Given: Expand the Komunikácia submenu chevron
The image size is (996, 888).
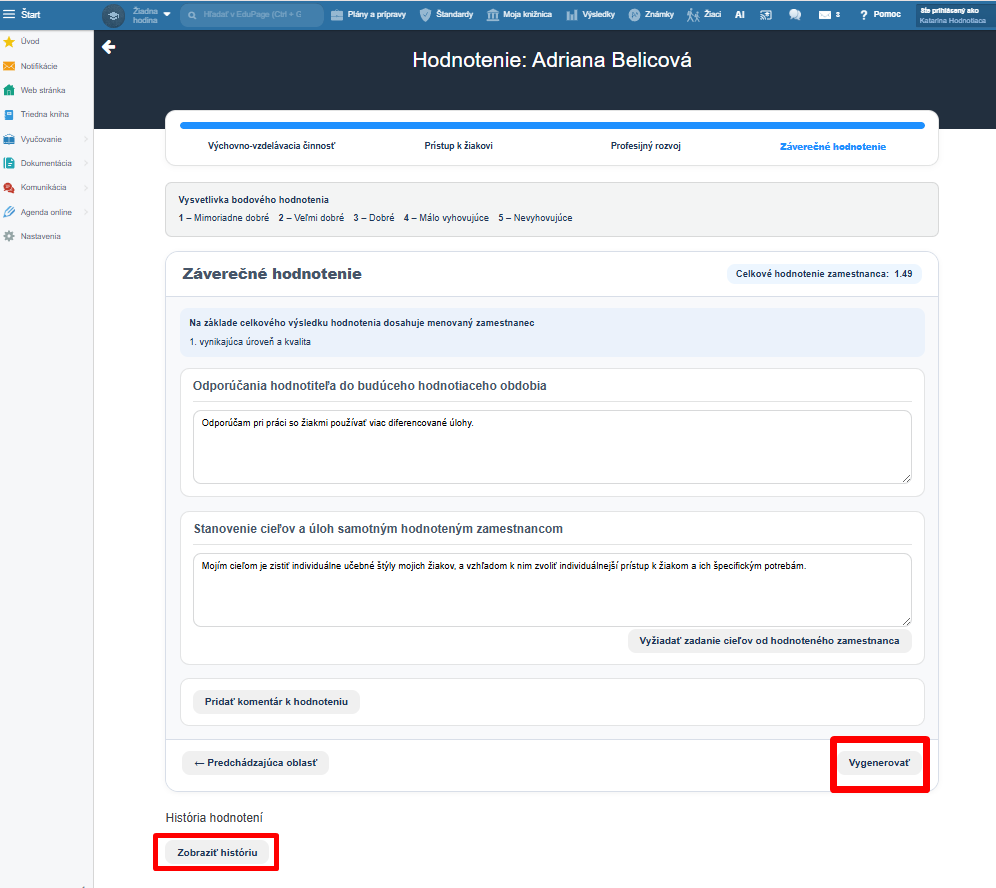Looking at the screenshot, I should pyautogui.click(x=86, y=187).
